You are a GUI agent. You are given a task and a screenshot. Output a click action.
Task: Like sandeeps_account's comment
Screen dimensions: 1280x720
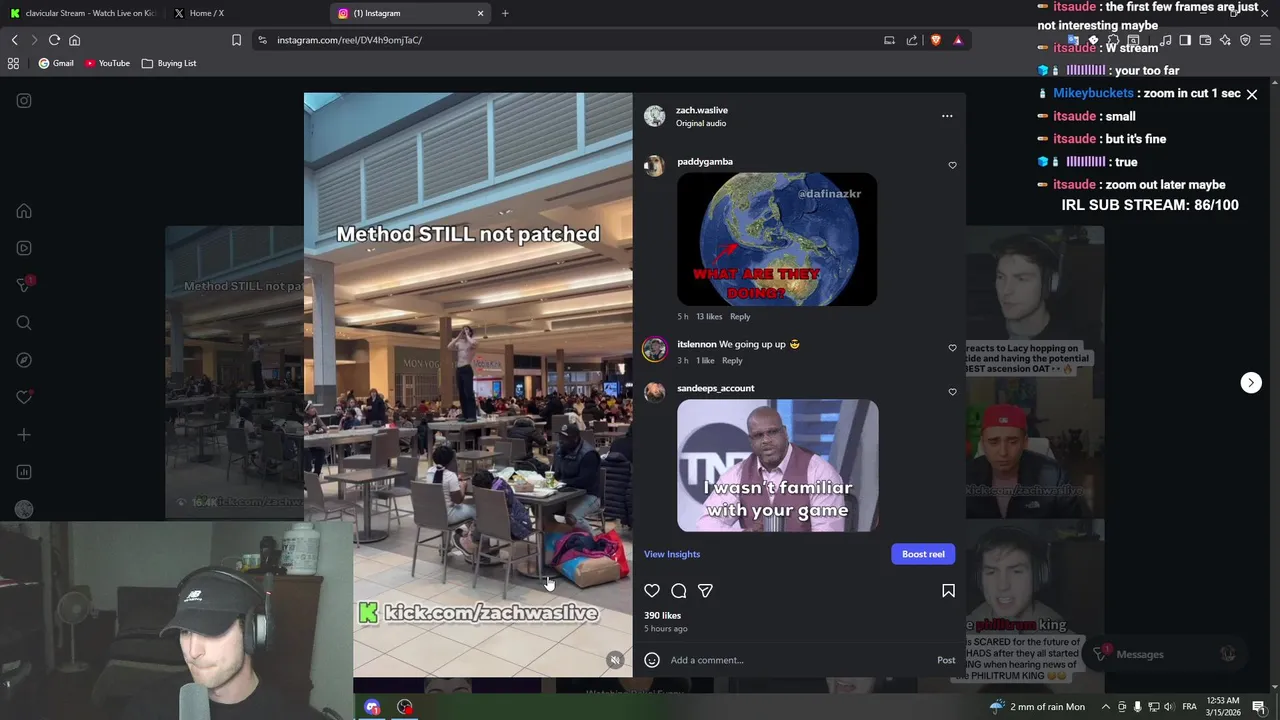952,392
